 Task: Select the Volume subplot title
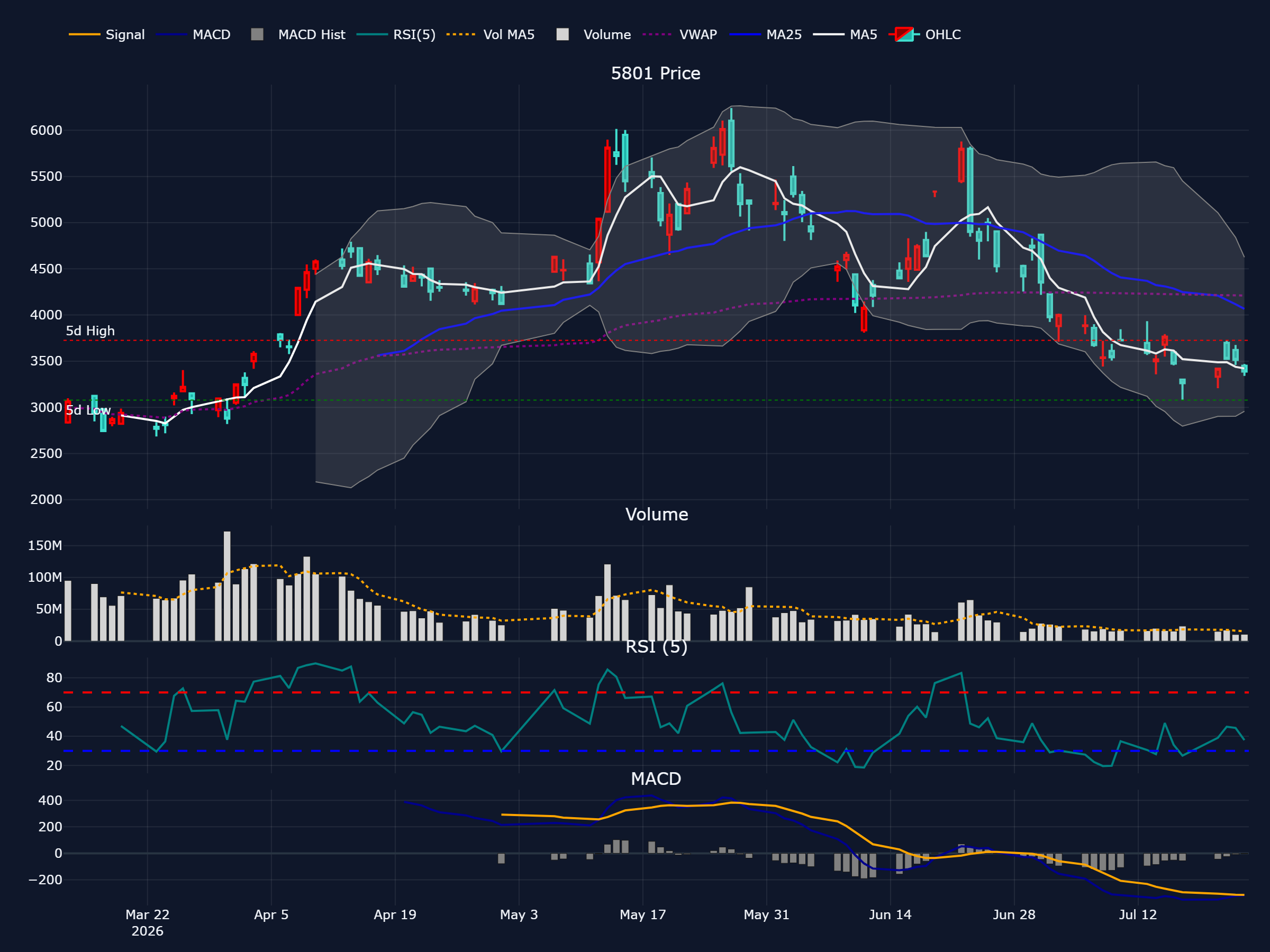click(656, 514)
